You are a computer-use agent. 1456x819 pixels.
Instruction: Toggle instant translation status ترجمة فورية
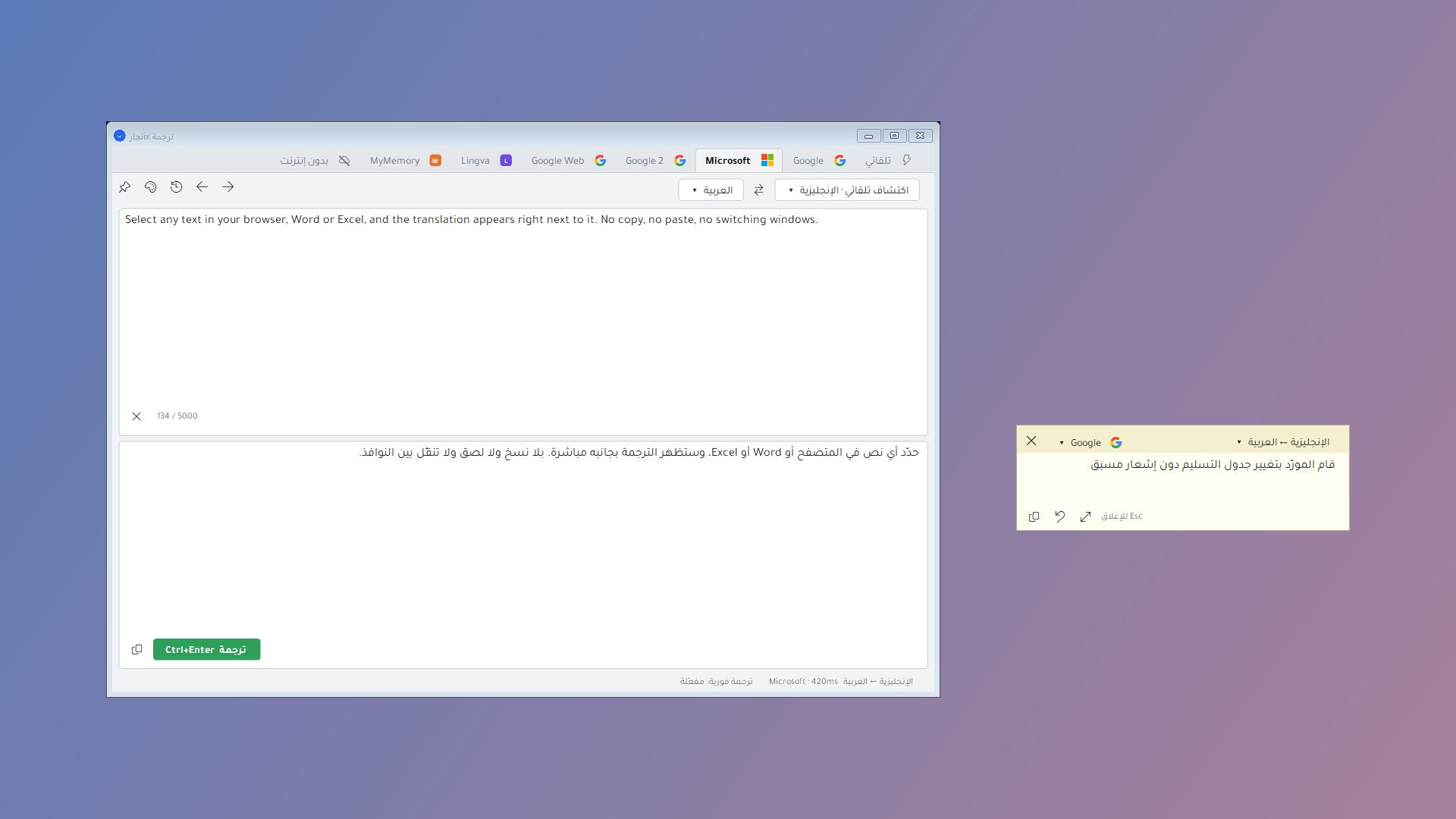coord(716,682)
